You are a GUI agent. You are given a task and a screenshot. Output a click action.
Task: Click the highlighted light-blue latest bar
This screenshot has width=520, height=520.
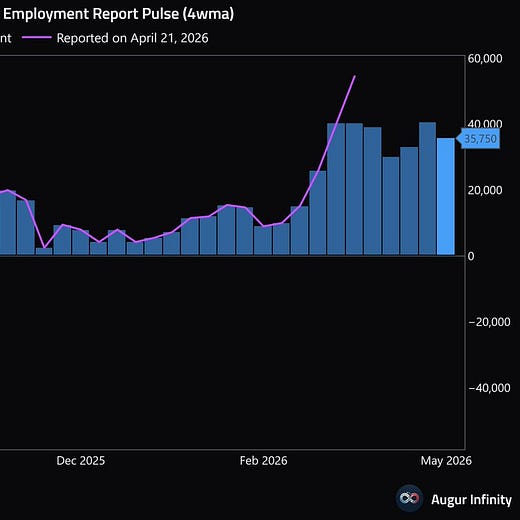tap(446, 196)
